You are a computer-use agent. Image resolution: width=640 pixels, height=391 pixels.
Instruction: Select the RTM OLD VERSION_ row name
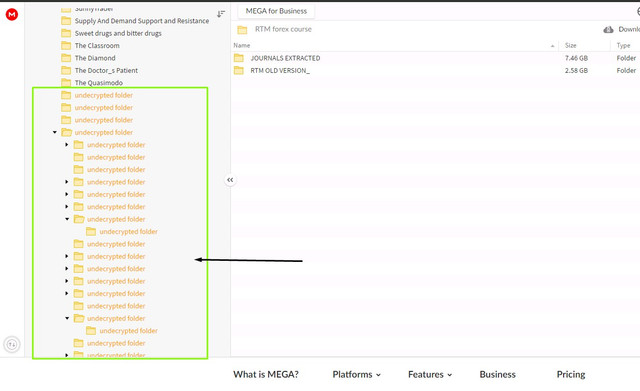coord(280,70)
